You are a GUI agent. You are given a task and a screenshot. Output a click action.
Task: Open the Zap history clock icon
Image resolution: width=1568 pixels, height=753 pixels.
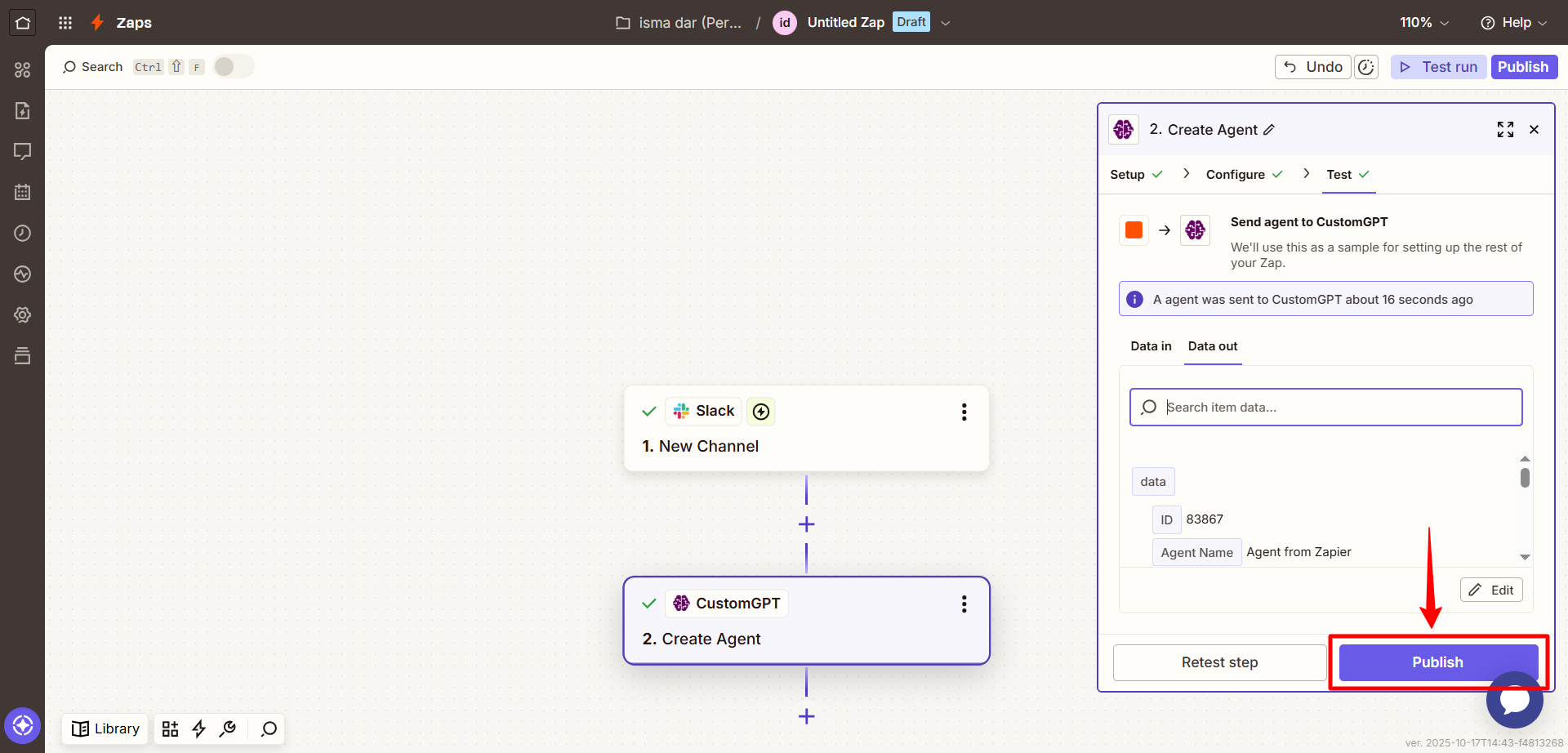[x=22, y=234]
